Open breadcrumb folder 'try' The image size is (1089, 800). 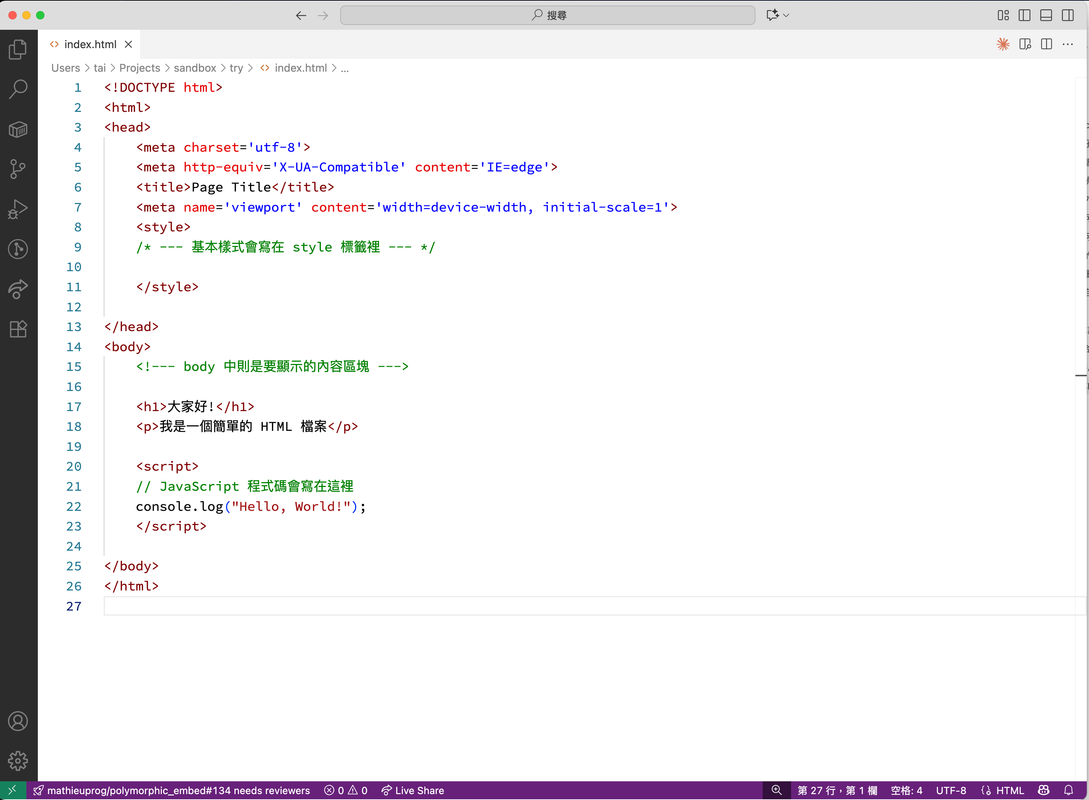236,68
